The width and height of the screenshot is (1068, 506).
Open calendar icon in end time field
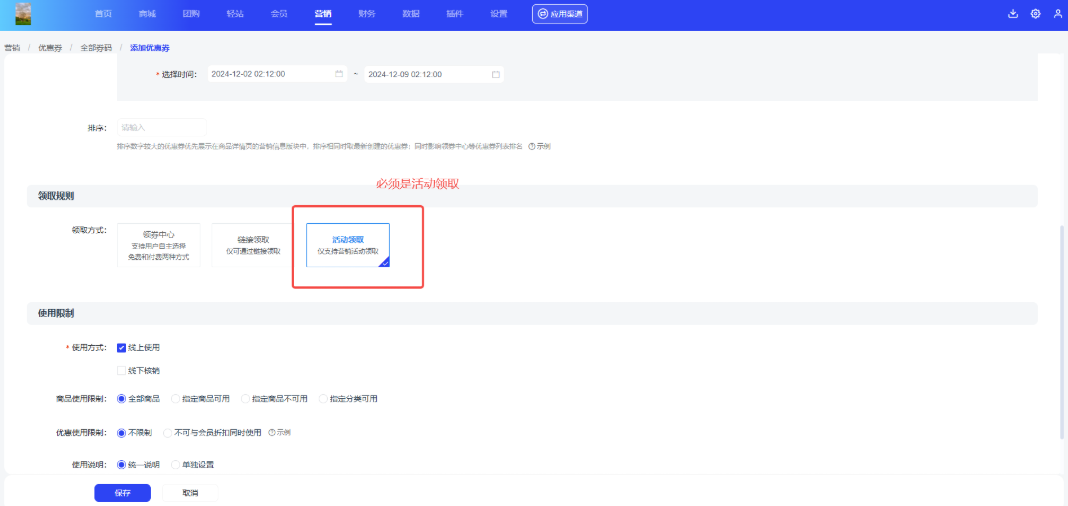click(495, 74)
